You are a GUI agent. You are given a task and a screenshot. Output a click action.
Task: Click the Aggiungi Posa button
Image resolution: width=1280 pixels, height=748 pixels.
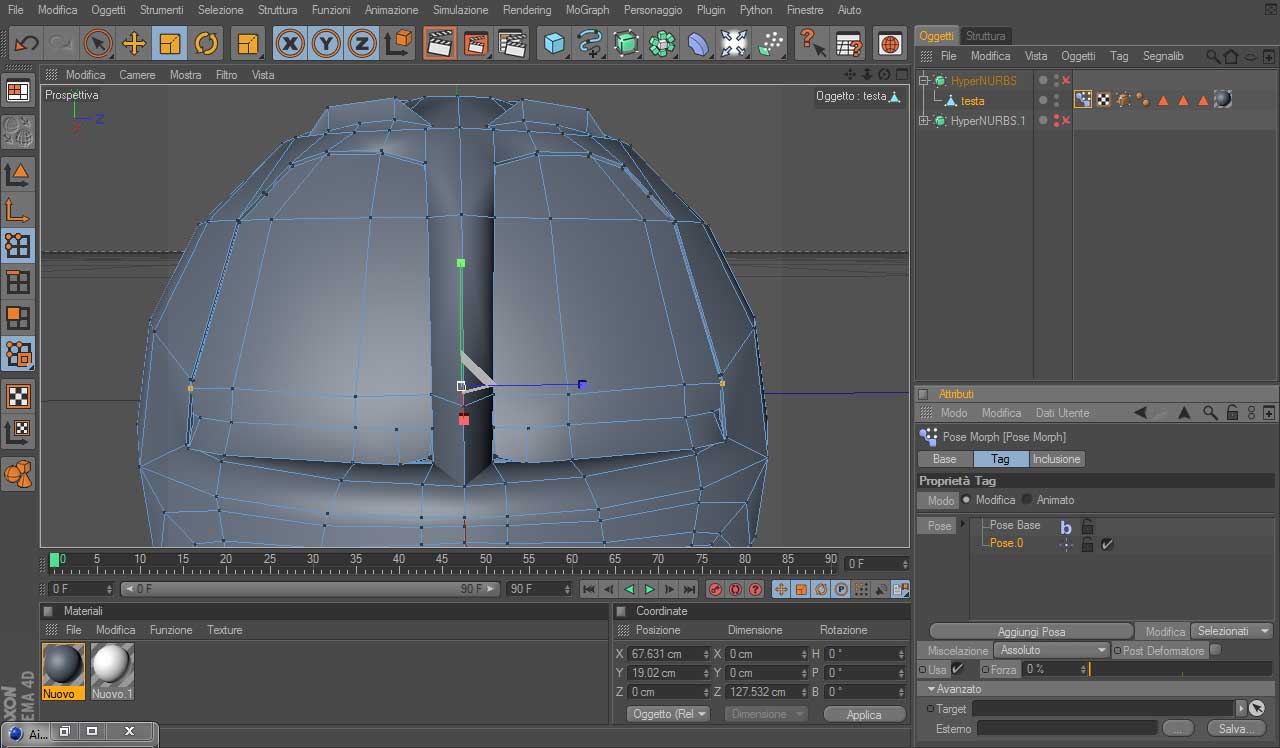tap(1031, 632)
